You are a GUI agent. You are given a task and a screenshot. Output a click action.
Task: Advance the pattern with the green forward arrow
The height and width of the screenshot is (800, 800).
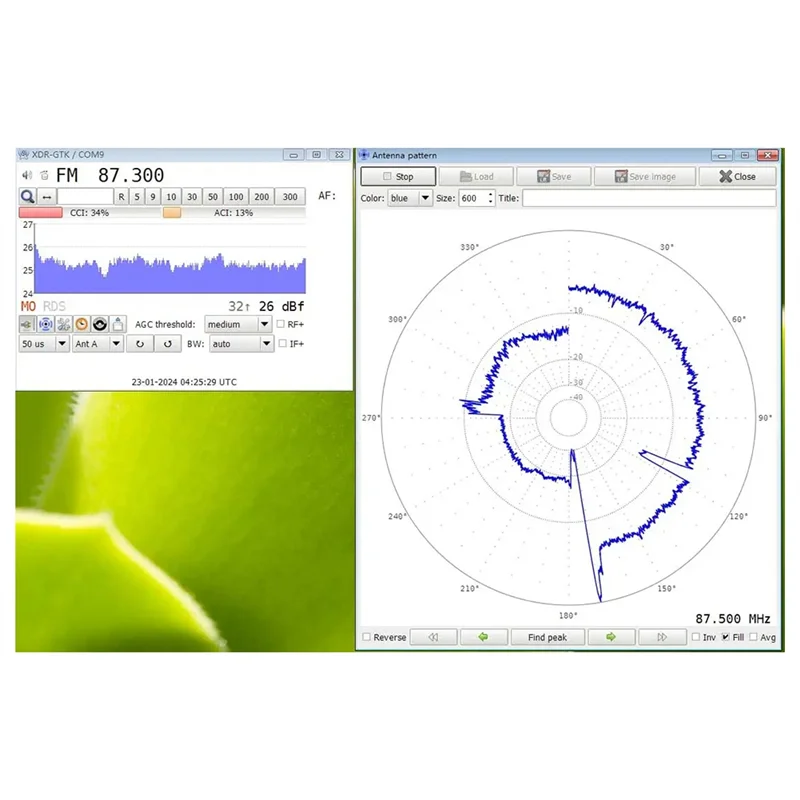(611, 636)
